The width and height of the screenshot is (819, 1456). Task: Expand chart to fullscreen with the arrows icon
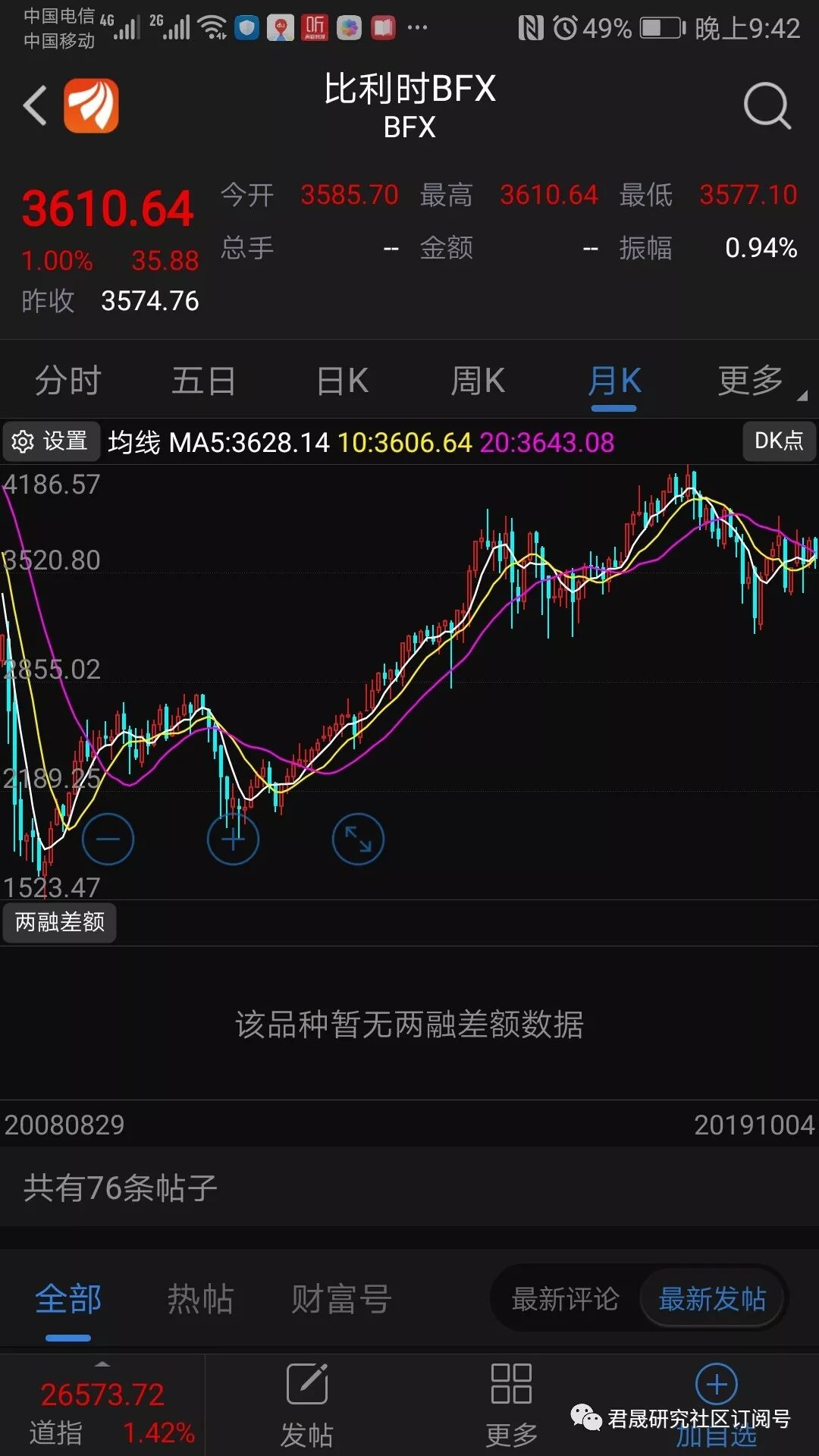(358, 839)
